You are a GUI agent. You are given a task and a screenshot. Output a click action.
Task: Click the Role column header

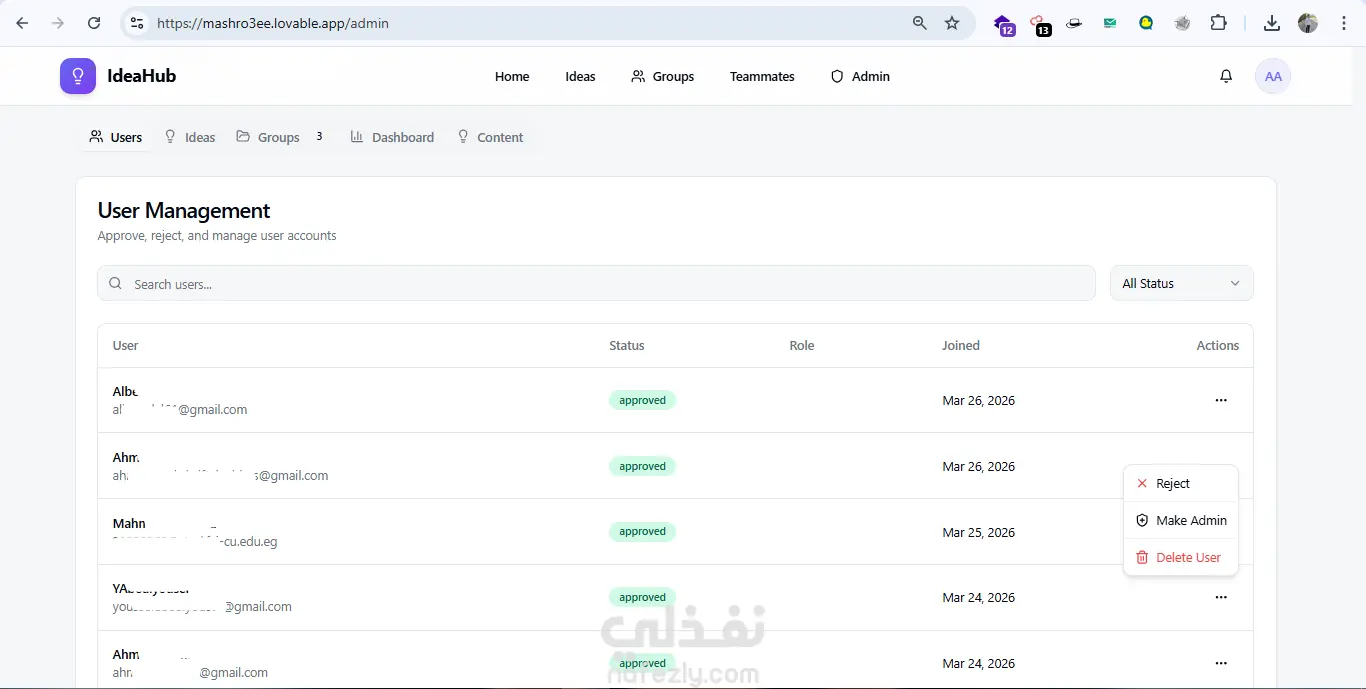802,345
